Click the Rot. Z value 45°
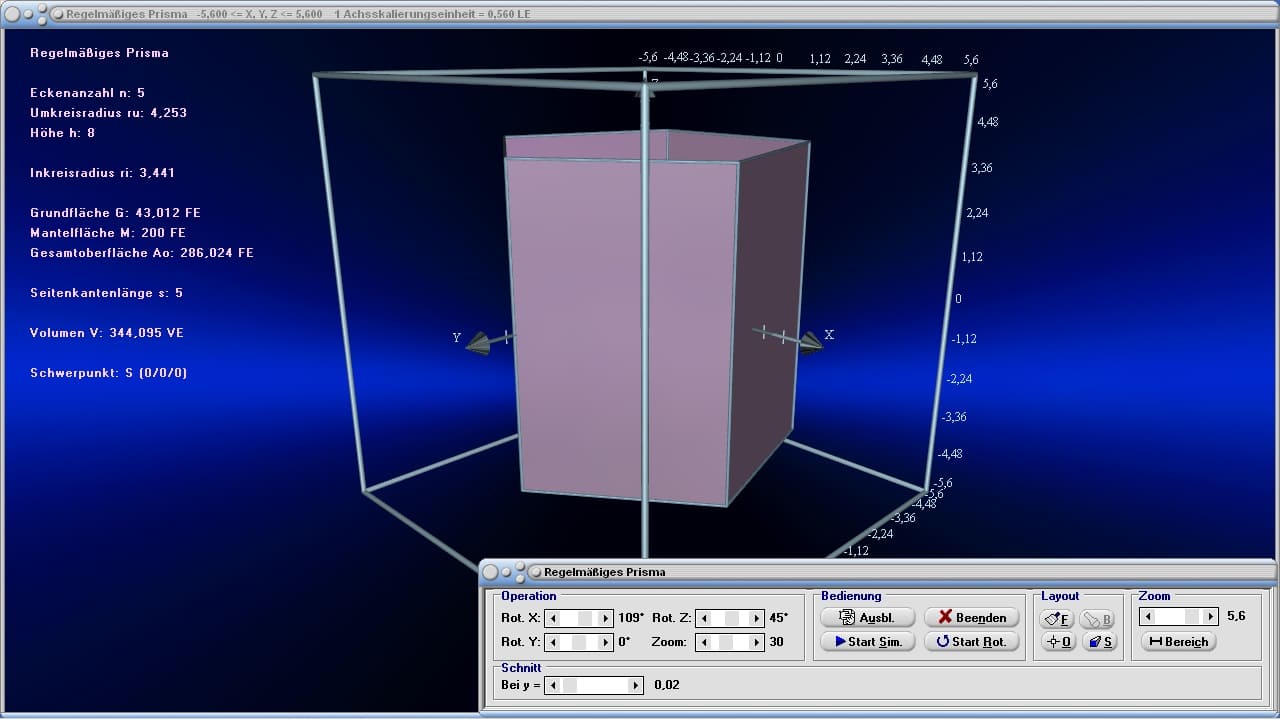 (x=778, y=617)
